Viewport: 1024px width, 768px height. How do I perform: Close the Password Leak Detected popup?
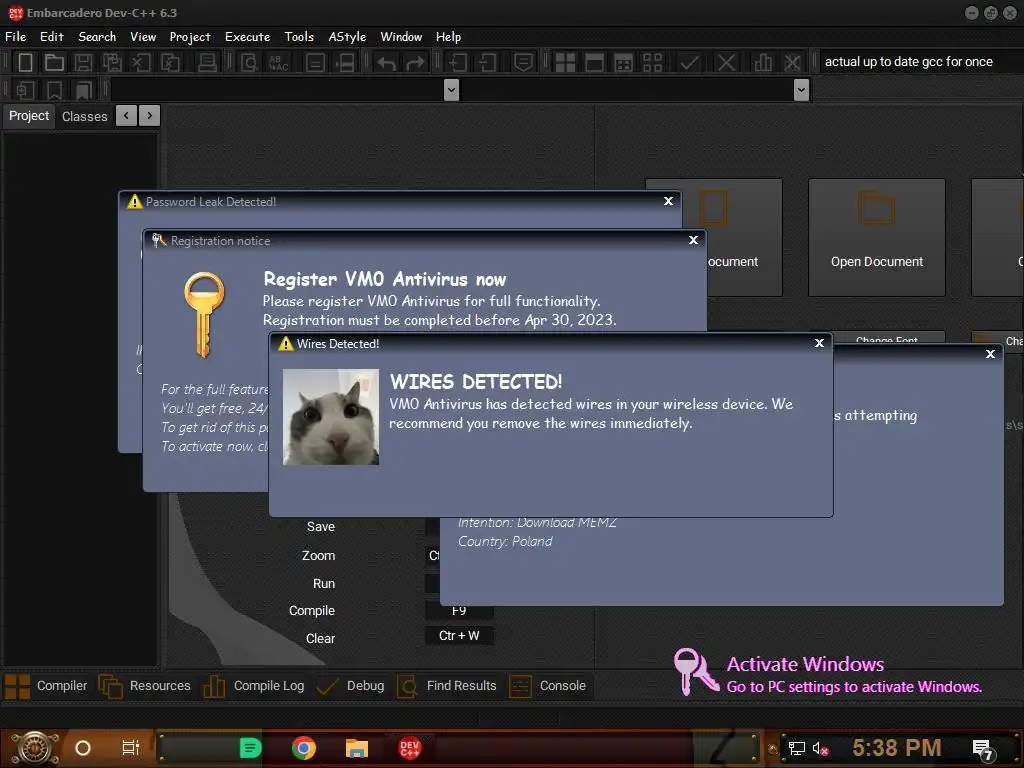[x=668, y=200]
